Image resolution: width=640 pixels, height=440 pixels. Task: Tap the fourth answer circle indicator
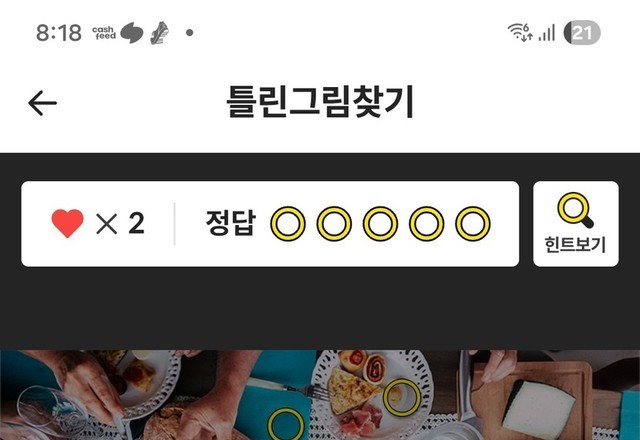coord(427,224)
